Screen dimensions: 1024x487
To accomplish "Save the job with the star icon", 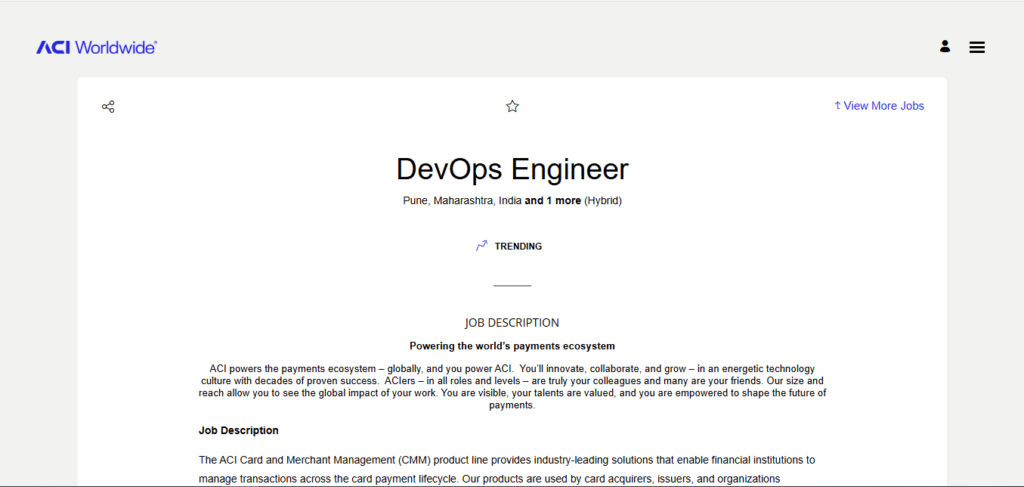I will pyautogui.click(x=512, y=106).
